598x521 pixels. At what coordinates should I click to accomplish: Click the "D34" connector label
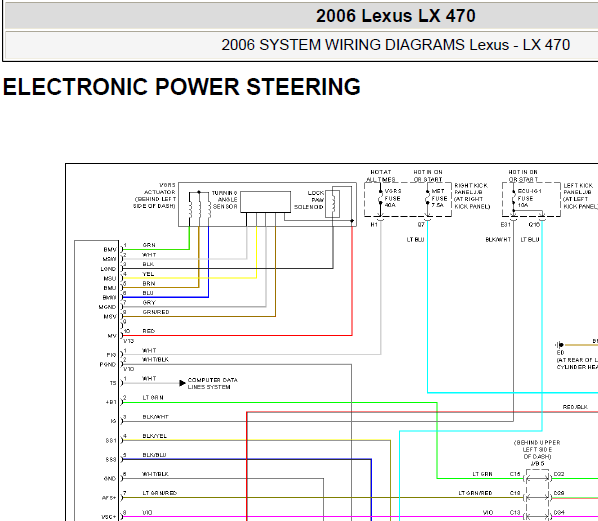click(559, 512)
